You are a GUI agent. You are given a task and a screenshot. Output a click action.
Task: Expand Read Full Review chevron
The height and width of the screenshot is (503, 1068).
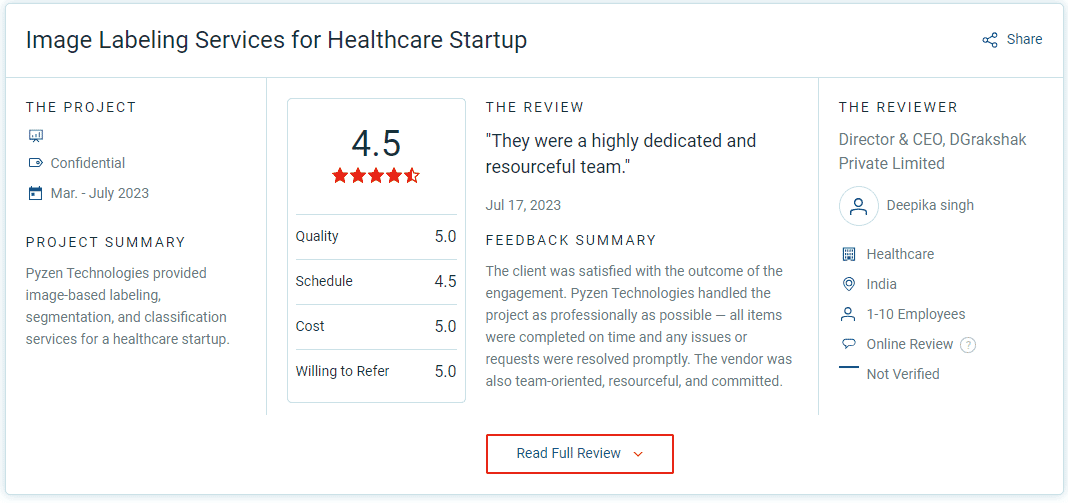click(x=638, y=454)
